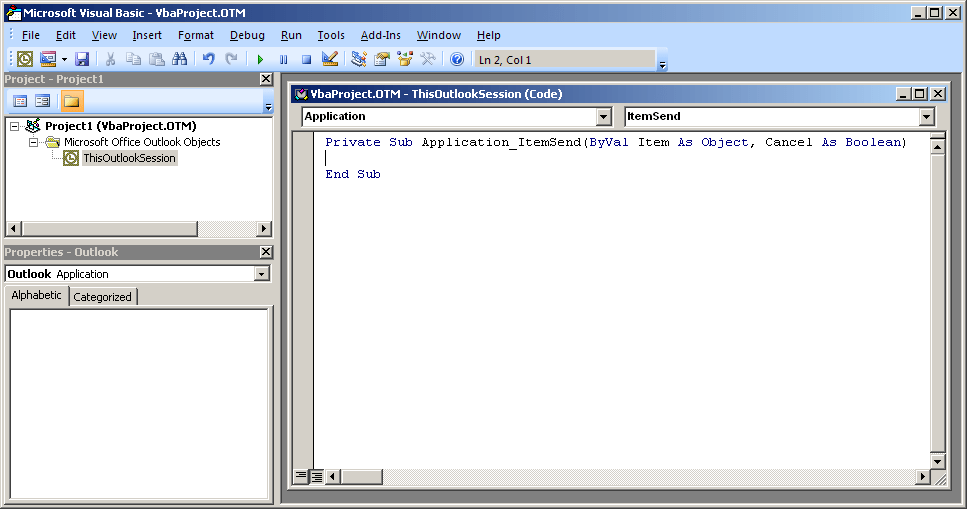Click the View Microsoft Outlook toolbar icon

click(25, 59)
